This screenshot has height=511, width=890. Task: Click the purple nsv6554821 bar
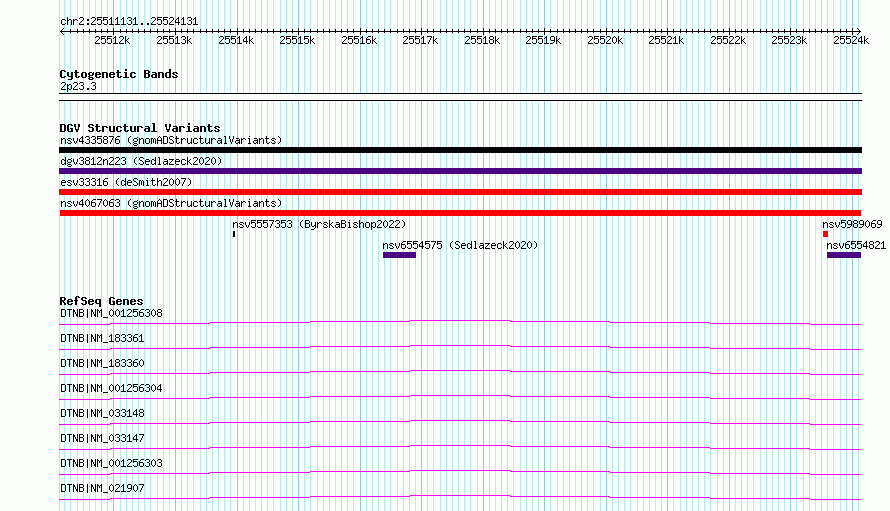pyautogui.click(x=844, y=255)
